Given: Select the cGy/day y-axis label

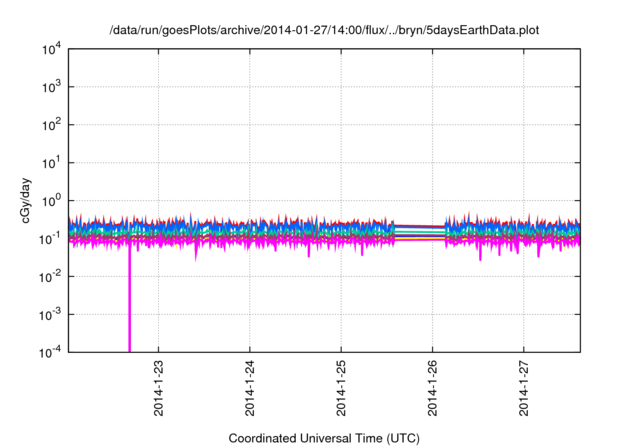Looking at the screenshot, I should tap(26, 200).
